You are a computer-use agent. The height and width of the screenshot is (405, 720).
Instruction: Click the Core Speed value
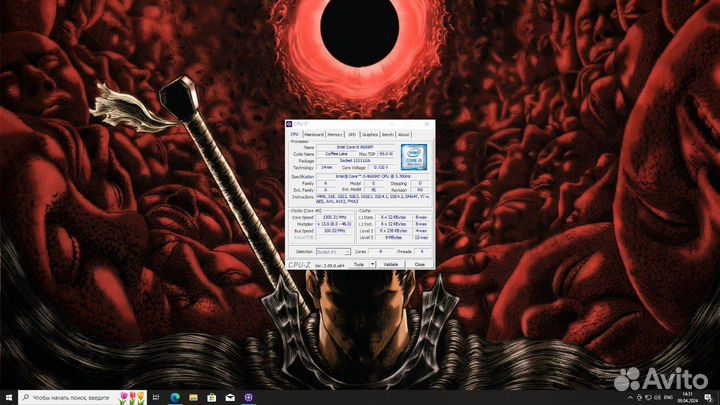click(x=334, y=217)
